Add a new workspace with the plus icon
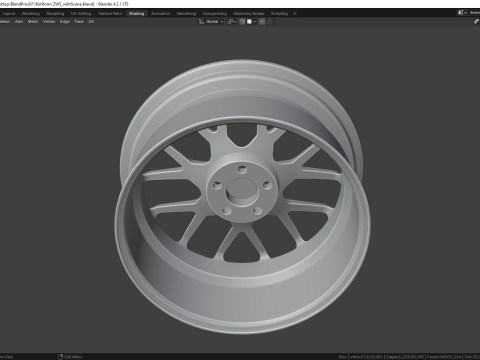 [295, 14]
